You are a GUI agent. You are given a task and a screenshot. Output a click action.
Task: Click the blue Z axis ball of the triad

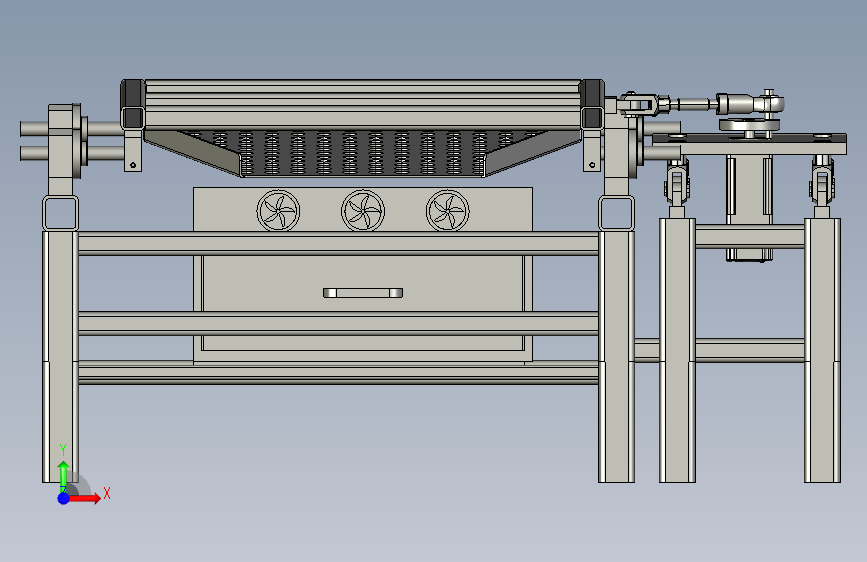point(64,498)
